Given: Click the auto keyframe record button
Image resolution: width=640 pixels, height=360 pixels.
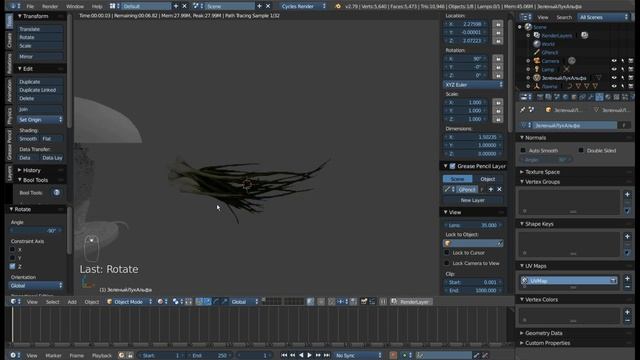Looking at the screenshot, I should pyautogui.click(x=393, y=356).
